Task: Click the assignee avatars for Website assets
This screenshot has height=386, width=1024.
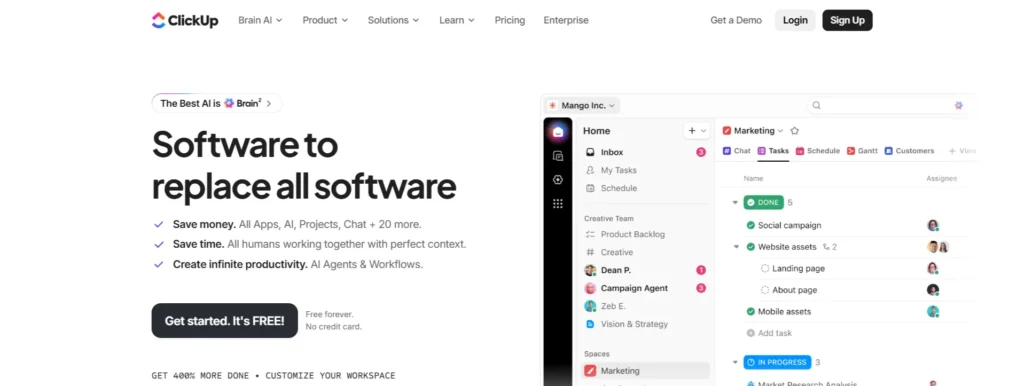Action: click(x=938, y=247)
